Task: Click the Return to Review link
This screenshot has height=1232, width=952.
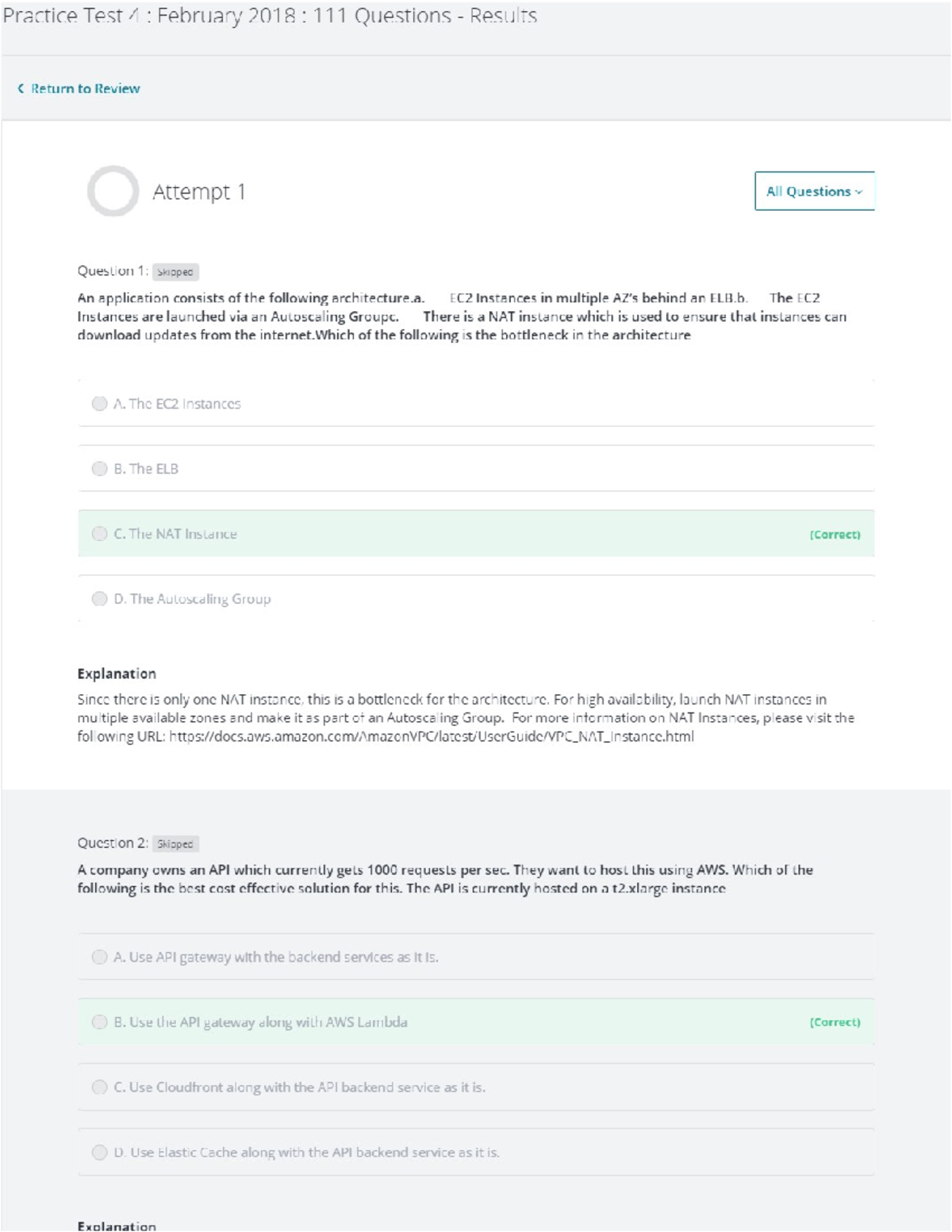Action: tap(85, 89)
